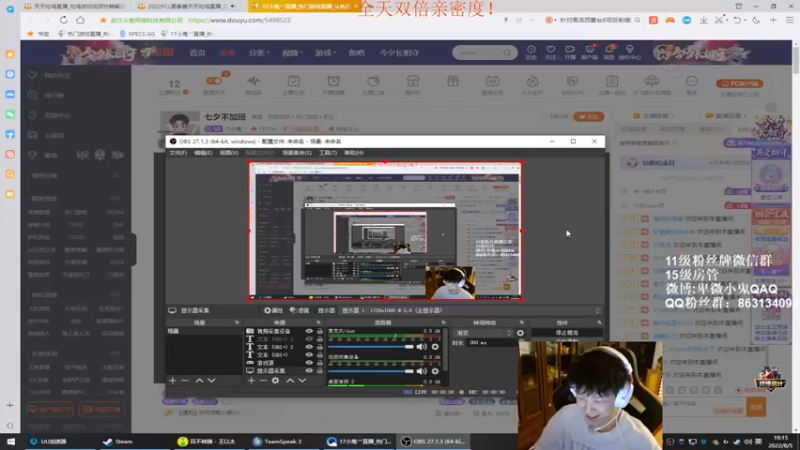Screen dimensions: 800x450
Task: Open transition settings gear beside 渐变
Action: point(520,333)
